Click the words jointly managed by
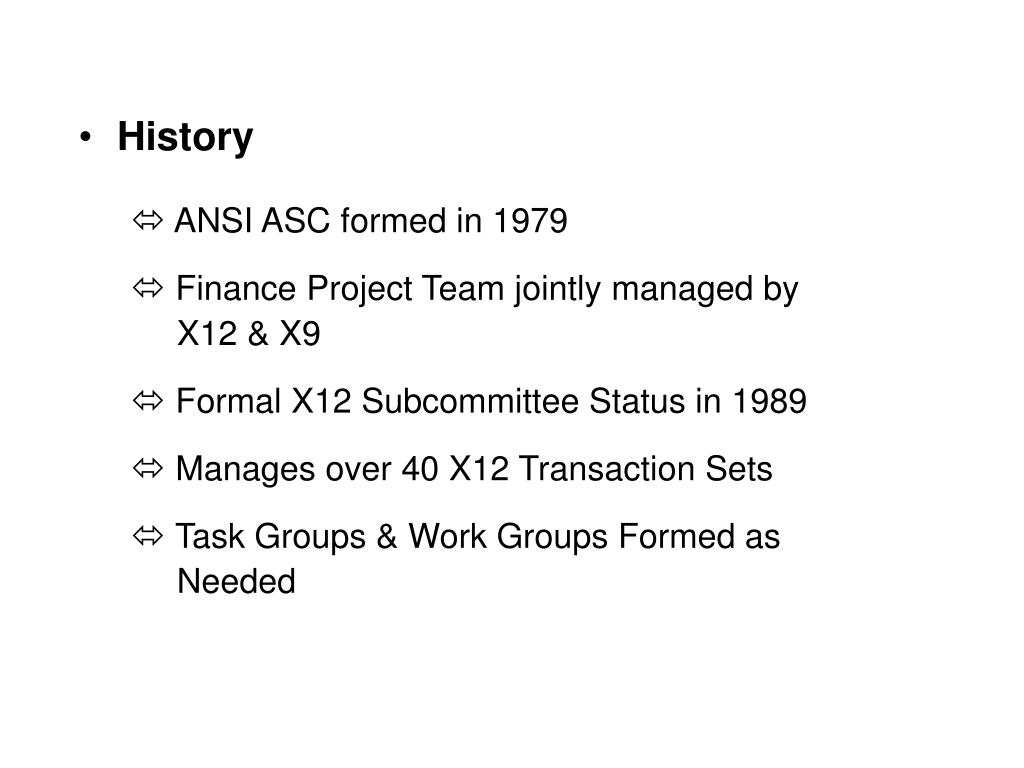Viewport: 1024px width, 768px height. 656,289
